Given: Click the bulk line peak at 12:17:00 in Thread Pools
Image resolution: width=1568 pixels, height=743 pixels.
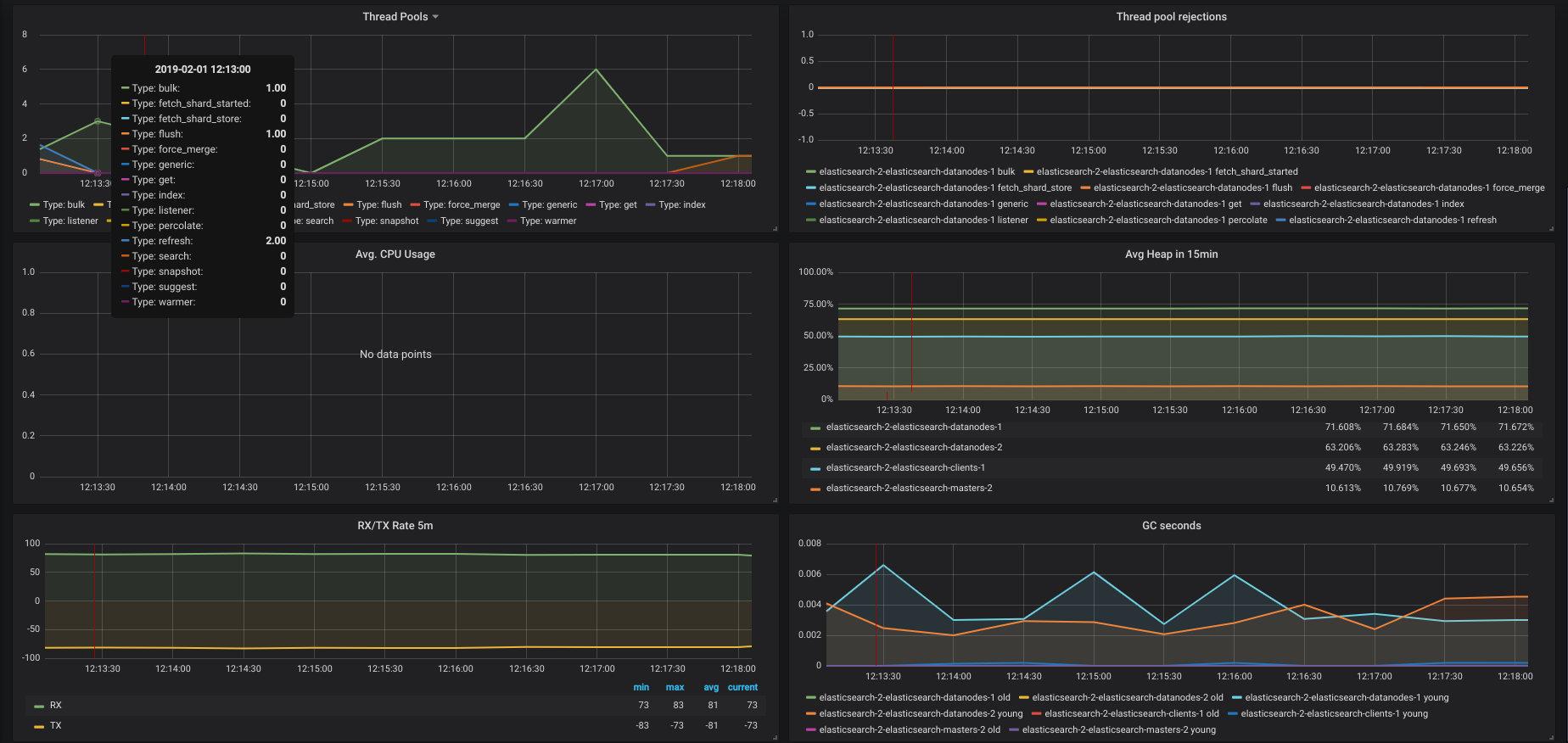Looking at the screenshot, I should pos(596,70).
